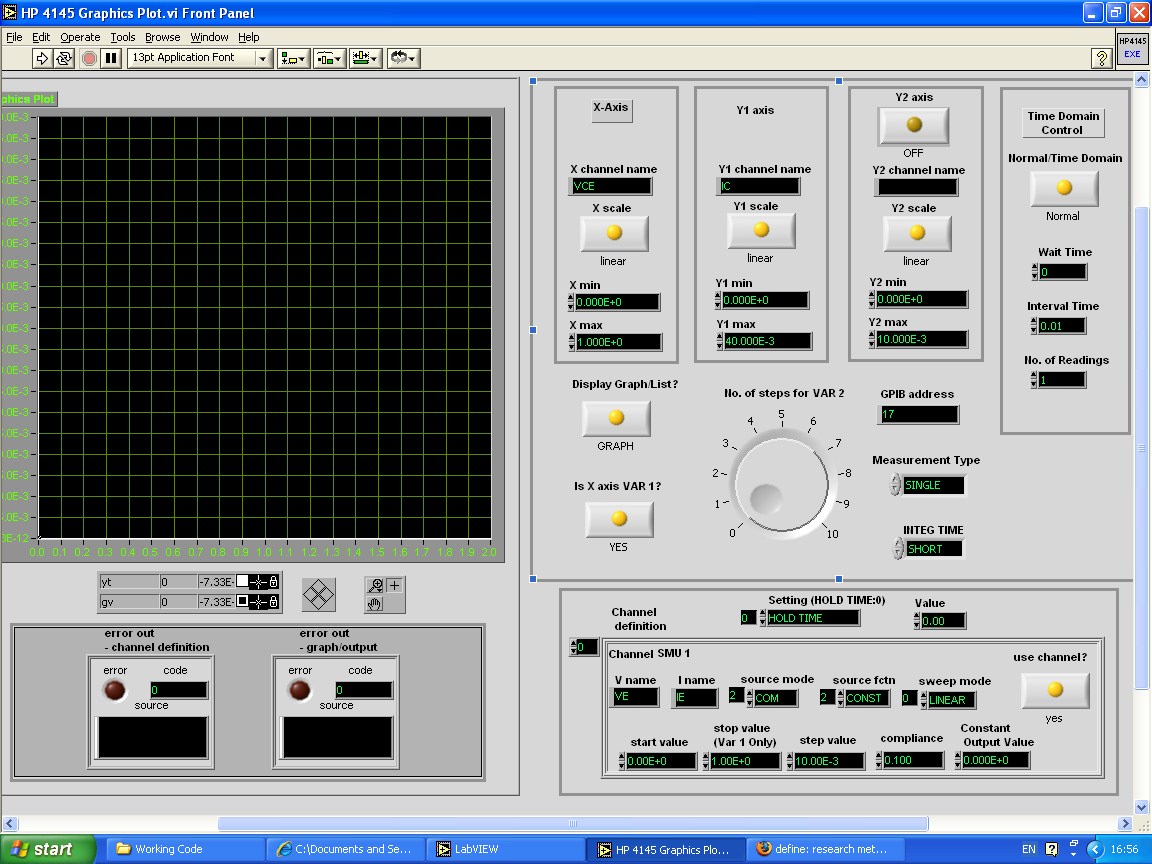Click the X-Axis button
Screen dimensions: 1152x864
point(611,108)
